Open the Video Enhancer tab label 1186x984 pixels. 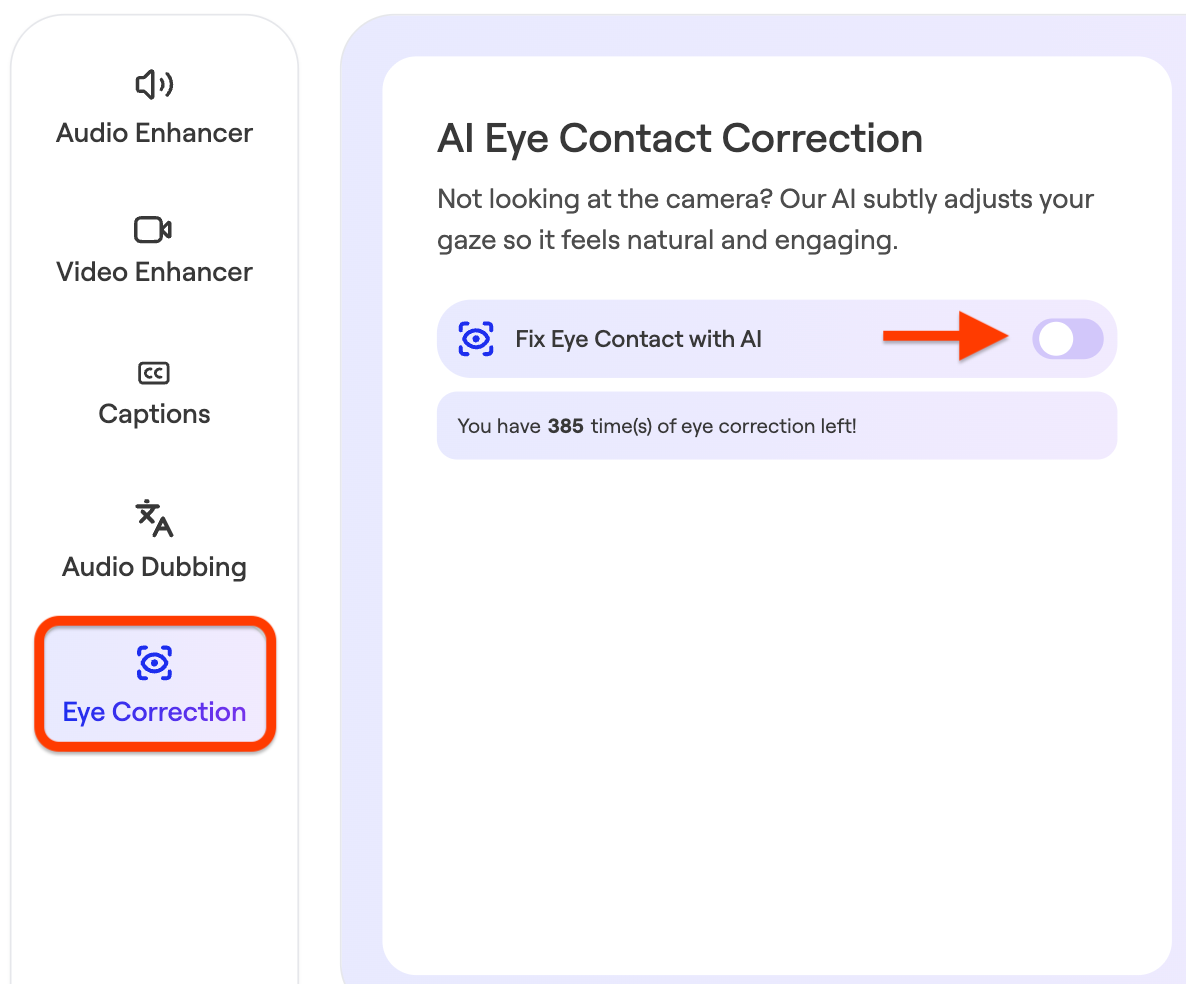tap(154, 272)
